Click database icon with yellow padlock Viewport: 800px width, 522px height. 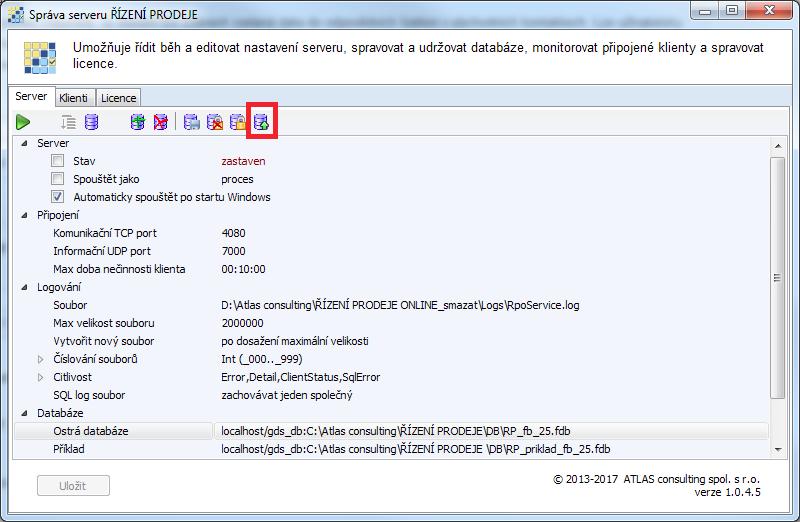pyautogui.click(x=238, y=122)
